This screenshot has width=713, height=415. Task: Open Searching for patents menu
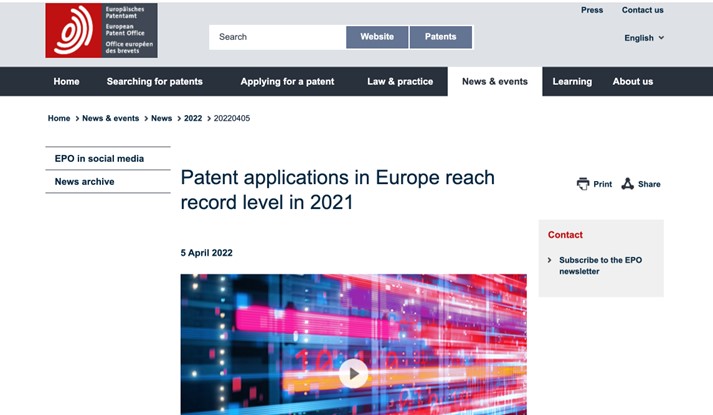[155, 81]
